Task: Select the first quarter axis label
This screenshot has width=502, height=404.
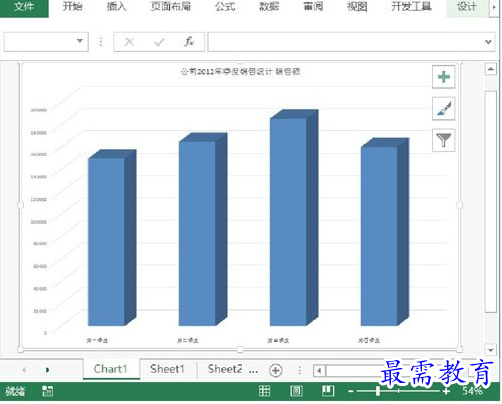Action: (x=97, y=340)
